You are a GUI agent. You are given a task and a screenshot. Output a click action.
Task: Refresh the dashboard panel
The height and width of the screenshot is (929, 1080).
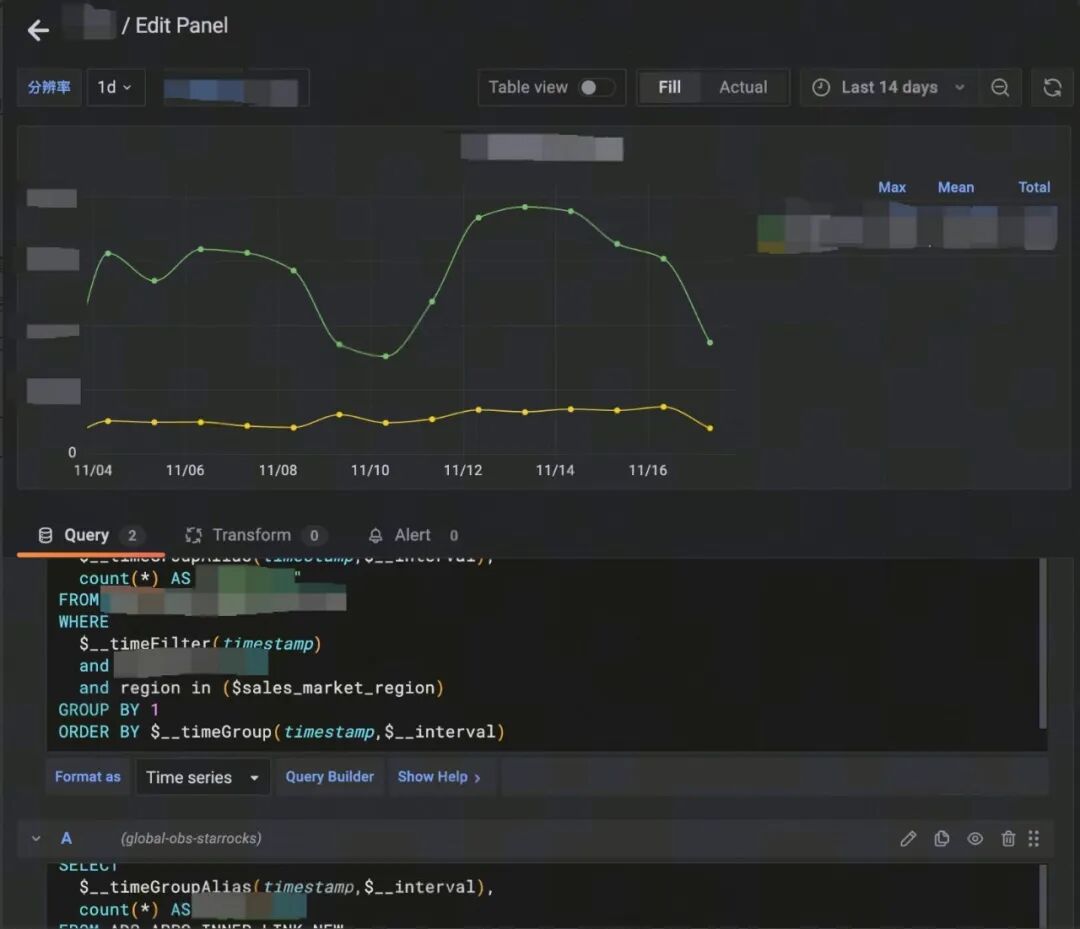point(1052,87)
